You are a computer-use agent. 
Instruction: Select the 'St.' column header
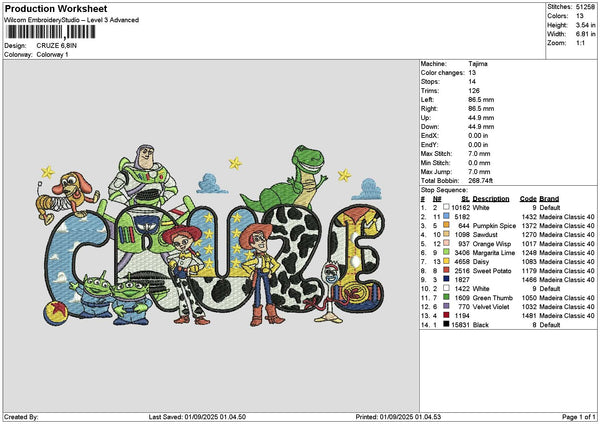point(465,199)
